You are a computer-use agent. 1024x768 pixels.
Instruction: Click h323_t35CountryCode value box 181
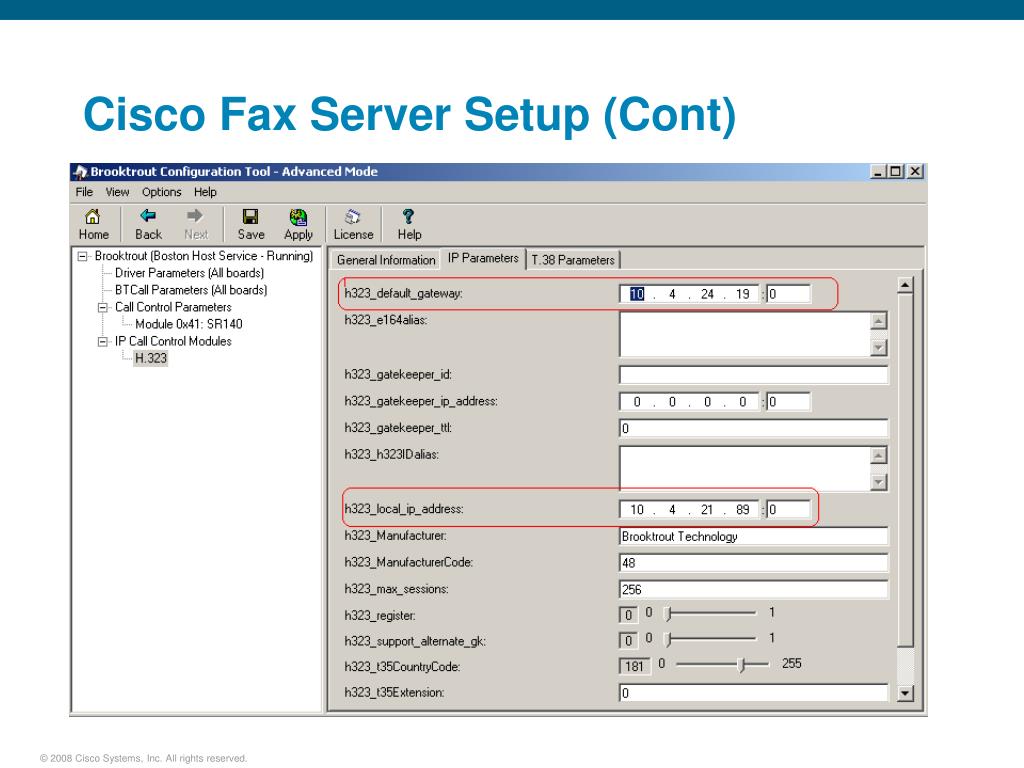point(634,666)
